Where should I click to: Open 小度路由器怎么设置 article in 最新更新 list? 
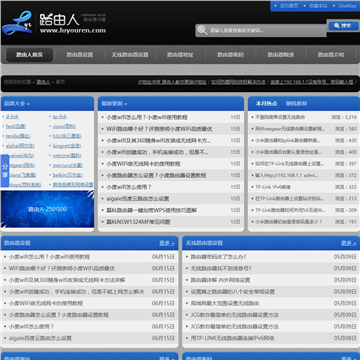156,175
